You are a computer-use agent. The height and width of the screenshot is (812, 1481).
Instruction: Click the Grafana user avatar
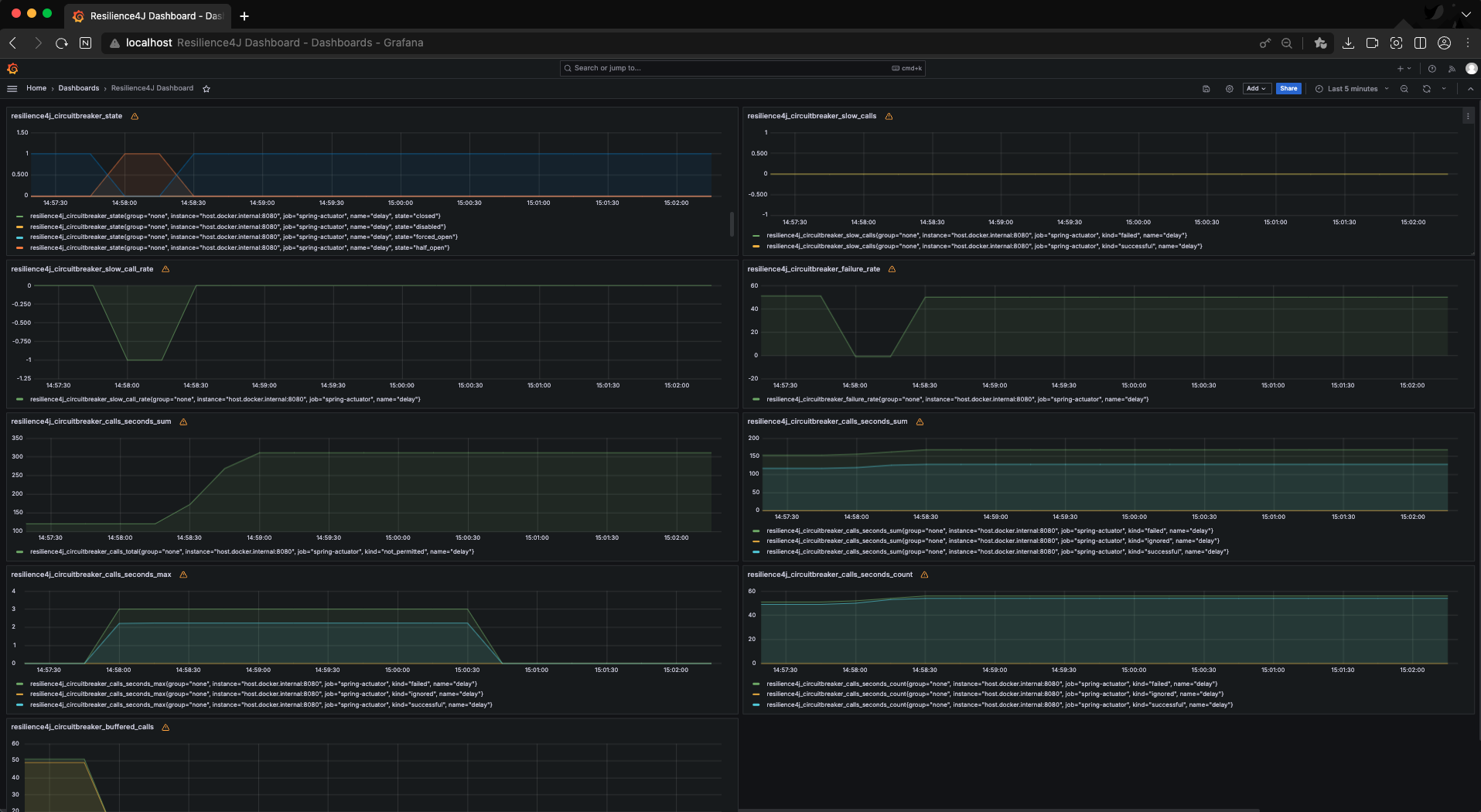point(1472,69)
